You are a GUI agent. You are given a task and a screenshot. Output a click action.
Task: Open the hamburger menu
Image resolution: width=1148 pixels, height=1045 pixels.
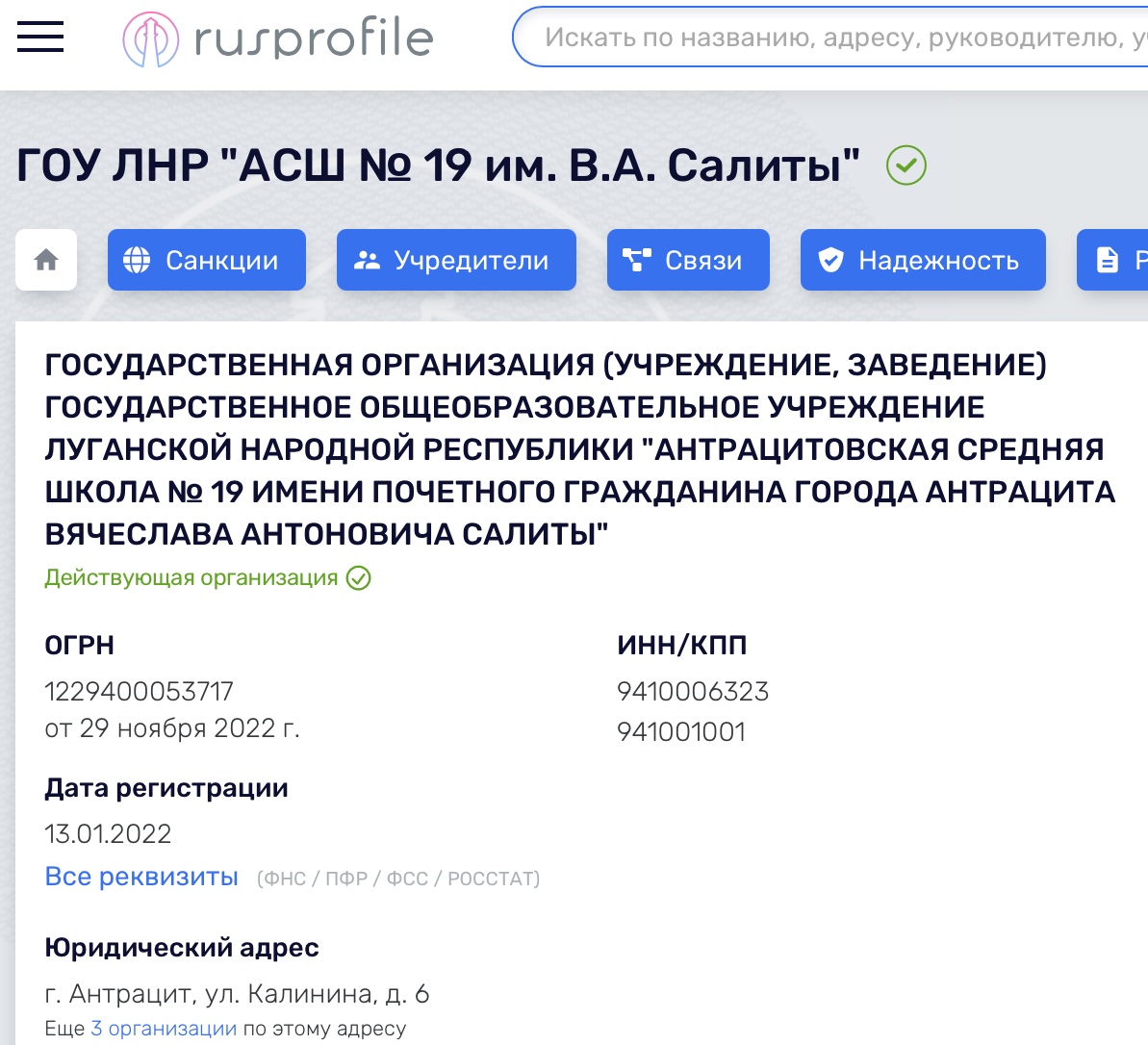[40, 38]
